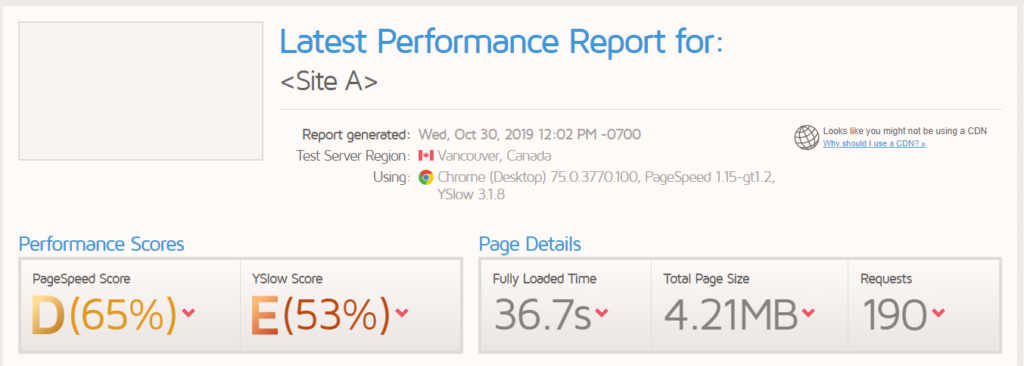Expand the Total Page Size arrow
The image size is (1024, 366).
[808, 313]
